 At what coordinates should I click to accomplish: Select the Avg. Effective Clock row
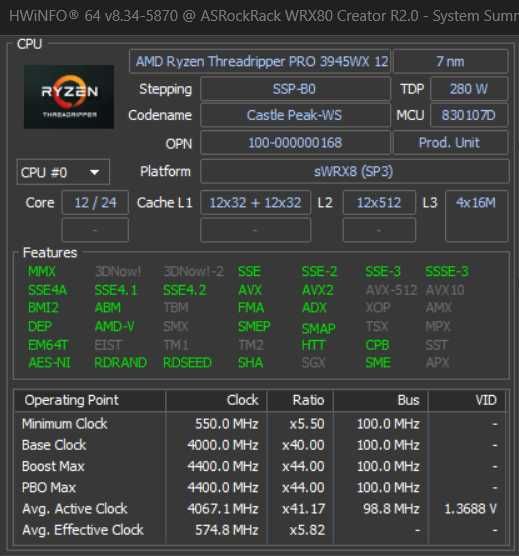point(260,530)
